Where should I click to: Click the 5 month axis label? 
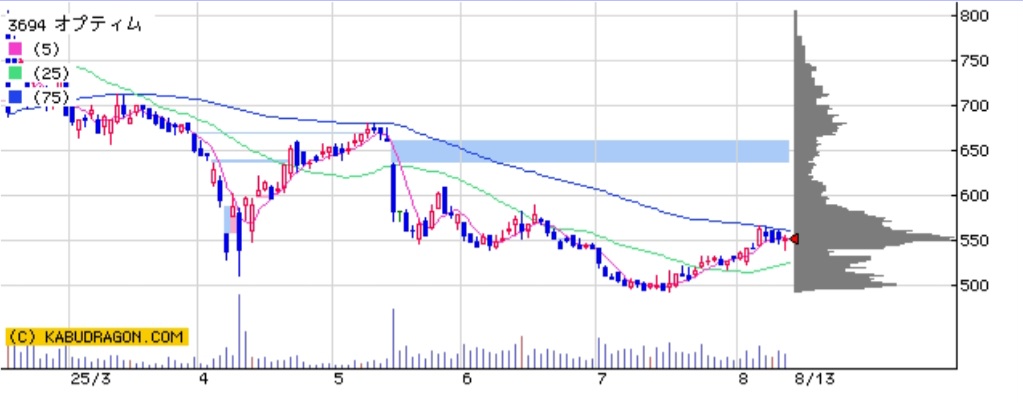click(x=338, y=379)
